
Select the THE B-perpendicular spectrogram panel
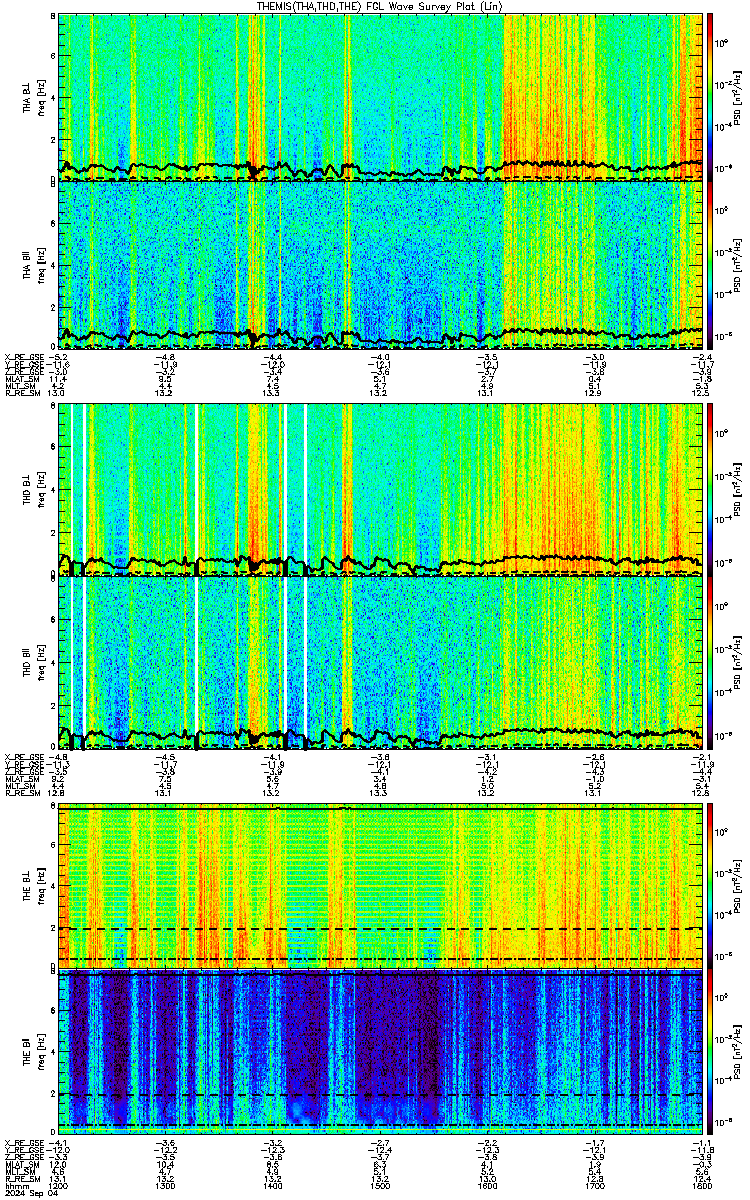(381, 886)
